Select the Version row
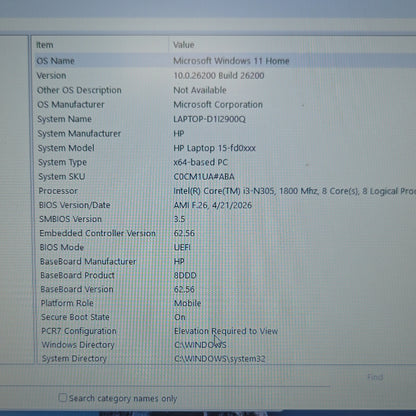 click(225, 76)
